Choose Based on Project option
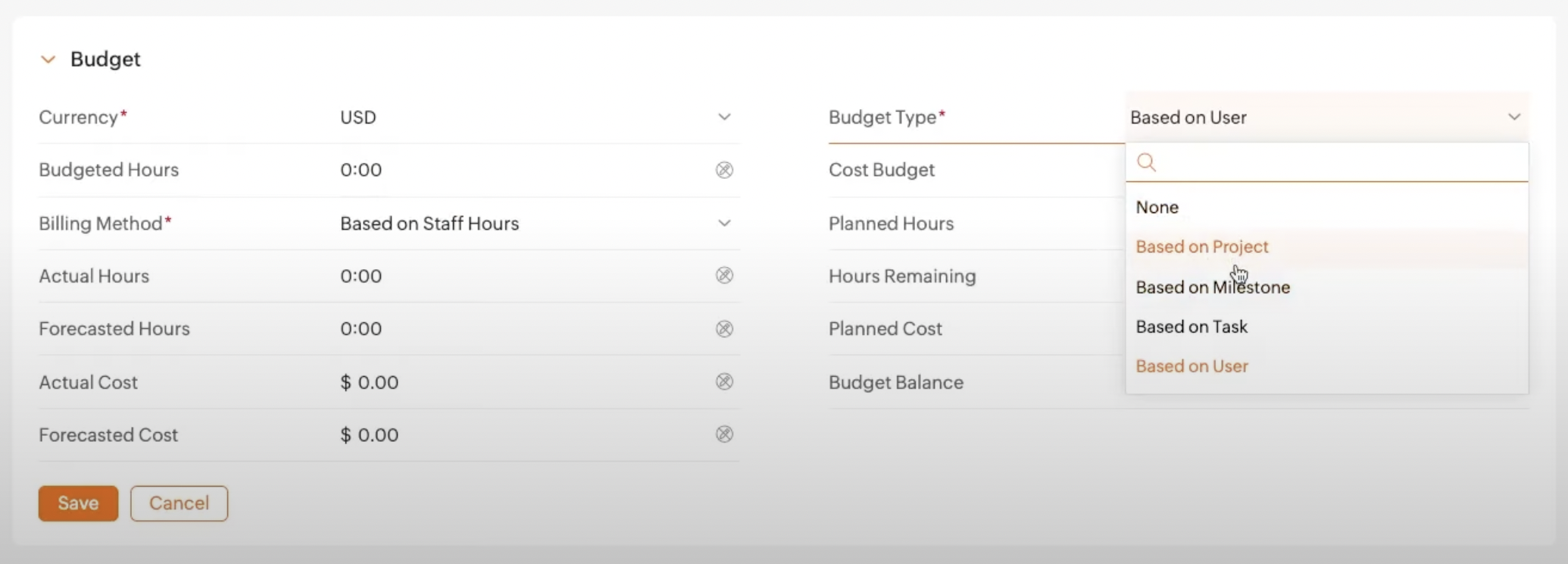Viewport: 1568px width, 564px height. pyautogui.click(x=1327, y=247)
